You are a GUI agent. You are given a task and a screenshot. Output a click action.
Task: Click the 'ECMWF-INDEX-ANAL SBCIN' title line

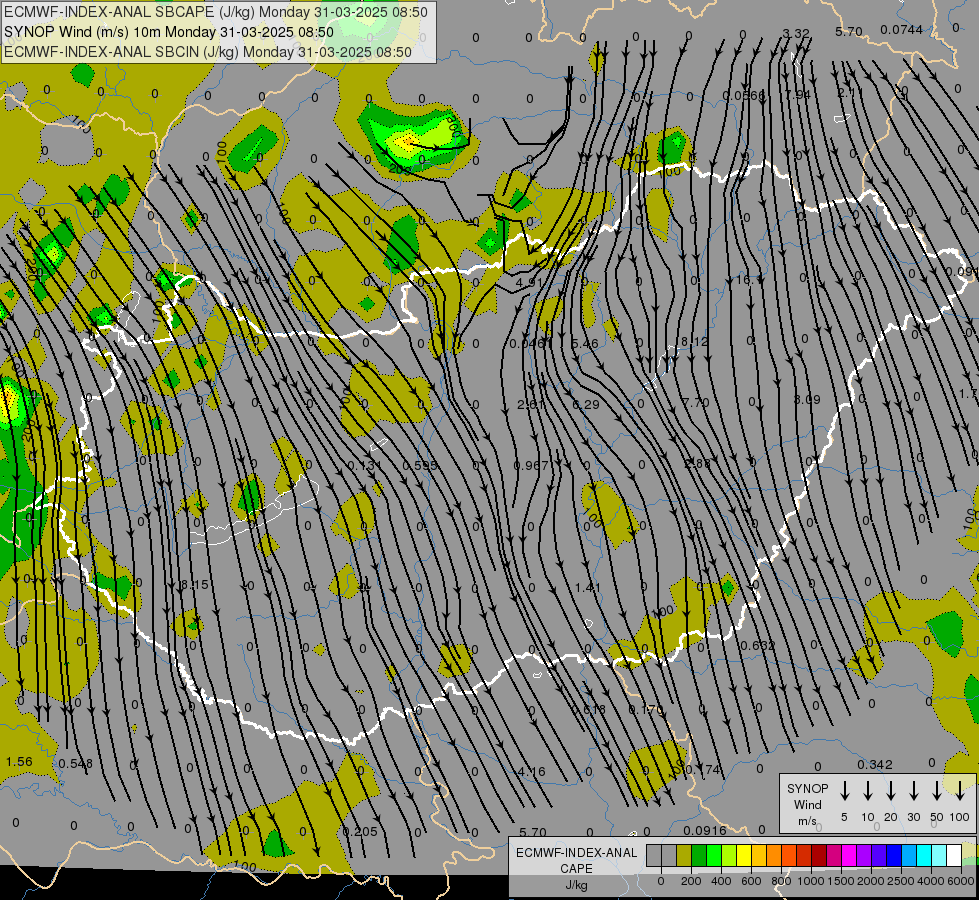click(x=208, y=52)
